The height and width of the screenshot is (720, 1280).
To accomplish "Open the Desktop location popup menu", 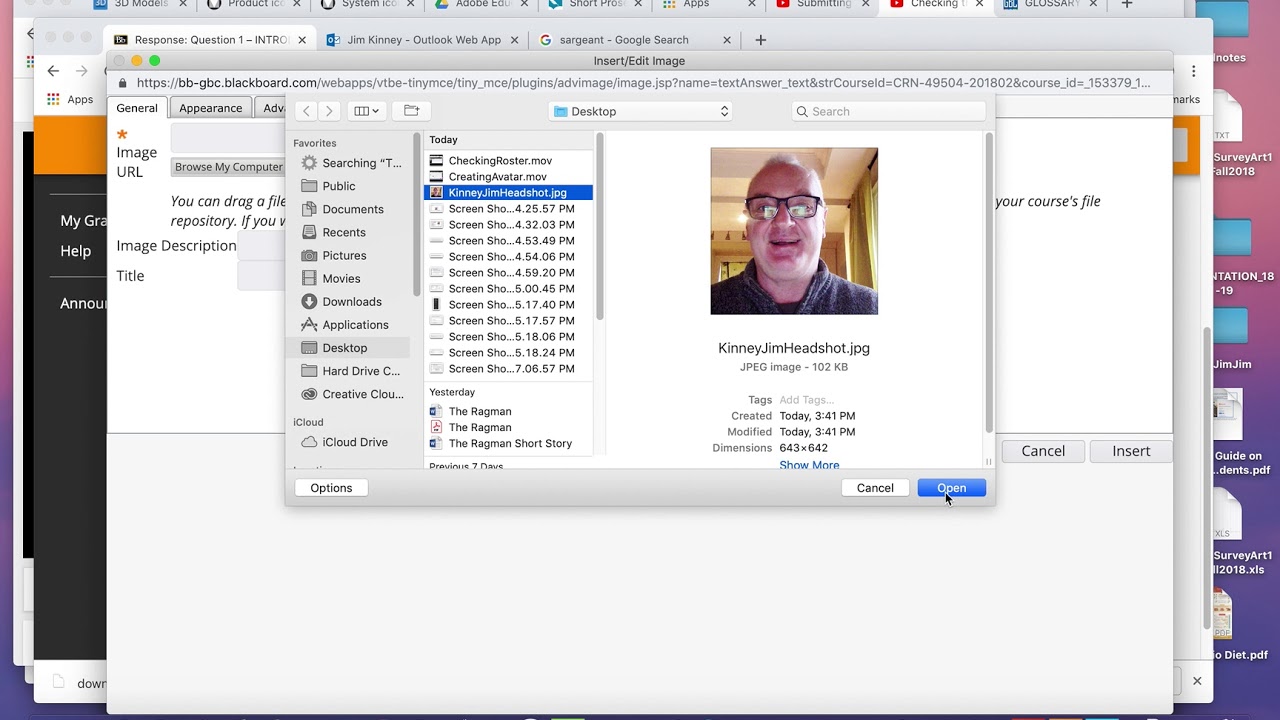I will [641, 111].
